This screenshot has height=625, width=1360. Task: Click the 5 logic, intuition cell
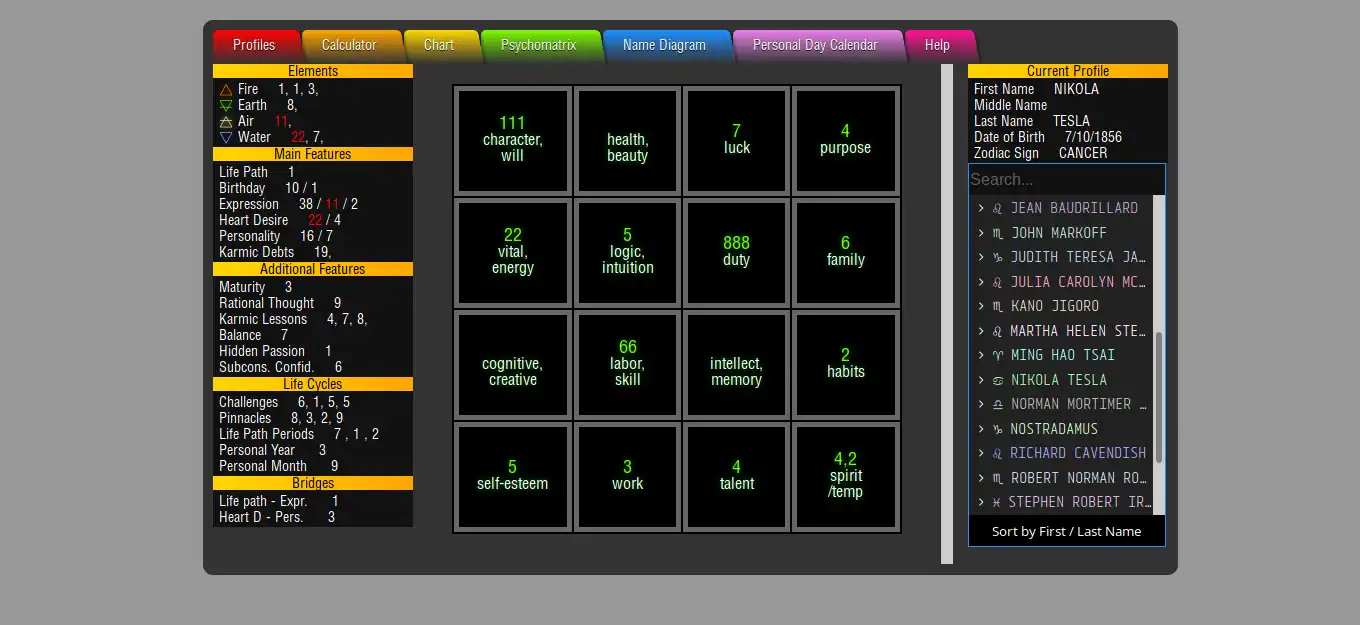coord(627,252)
